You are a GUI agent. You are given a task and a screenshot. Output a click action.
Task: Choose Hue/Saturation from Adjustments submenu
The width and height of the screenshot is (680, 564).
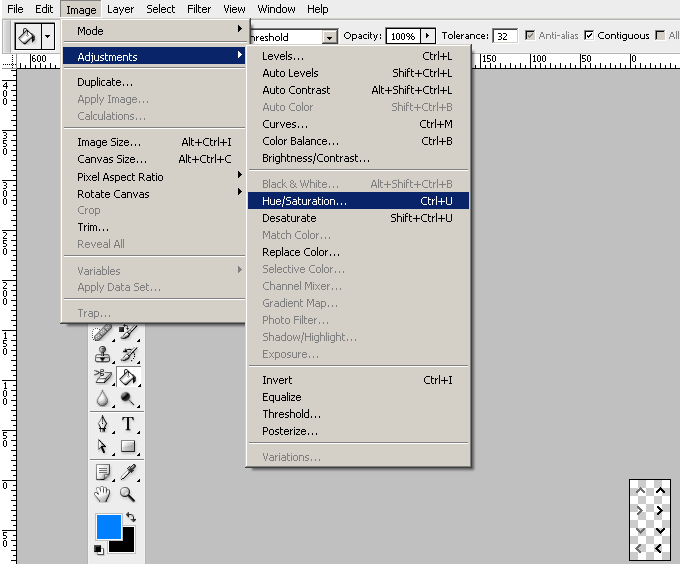click(x=304, y=201)
